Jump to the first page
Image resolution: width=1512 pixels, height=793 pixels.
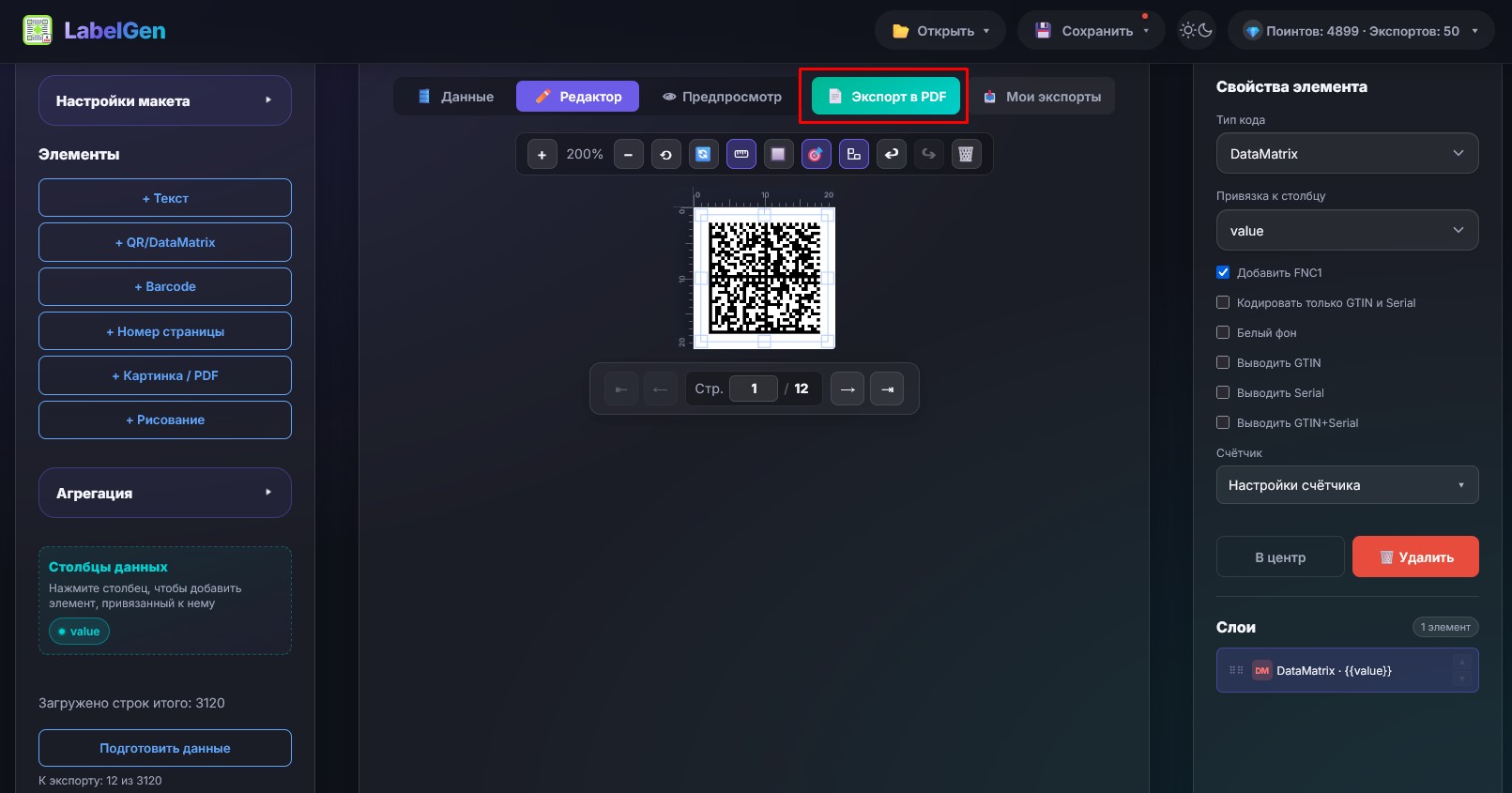coord(620,389)
